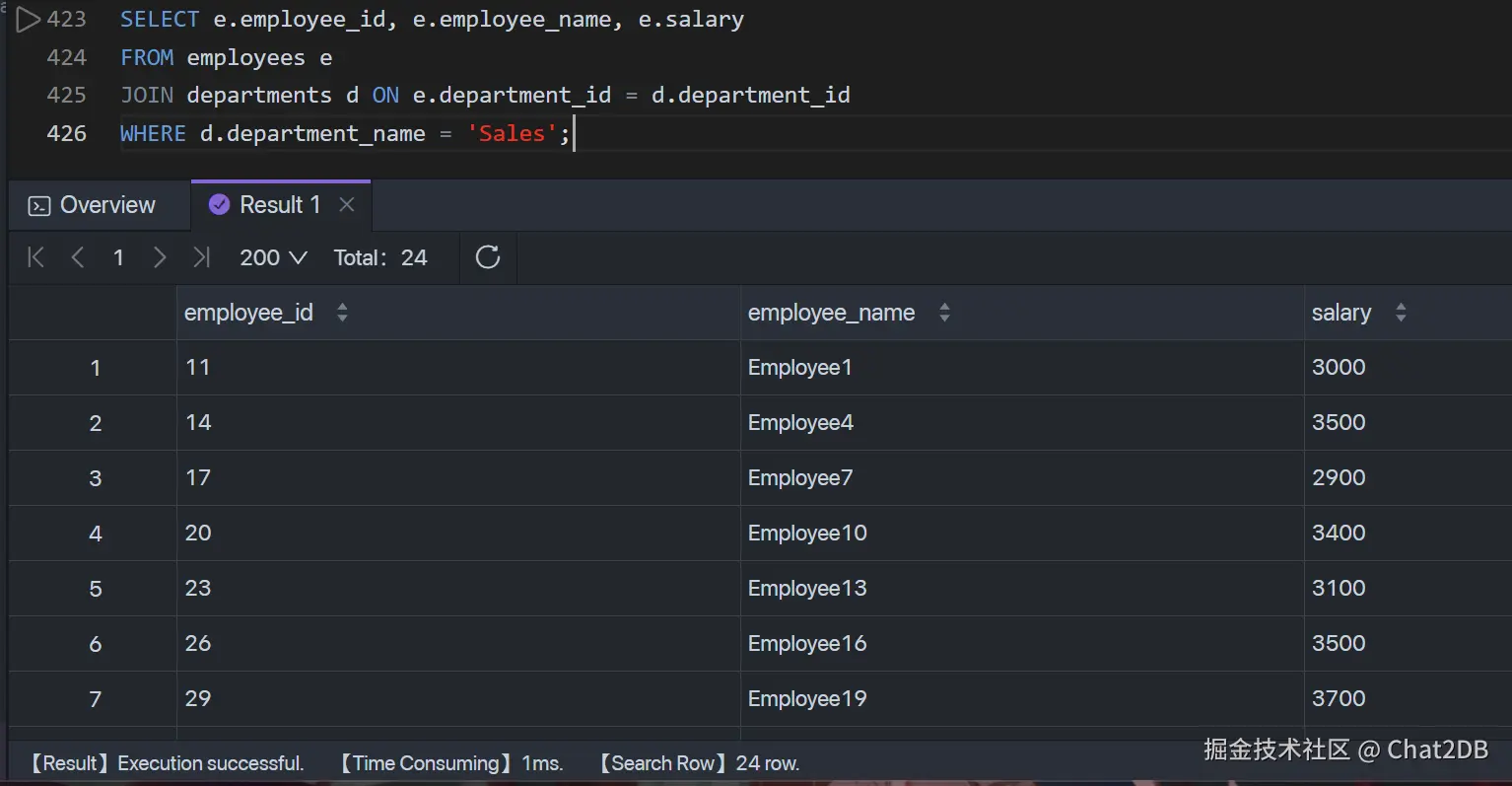Select the salary 3700 cell
This screenshot has width=1512, height=786.
[x=1409, y=699]
